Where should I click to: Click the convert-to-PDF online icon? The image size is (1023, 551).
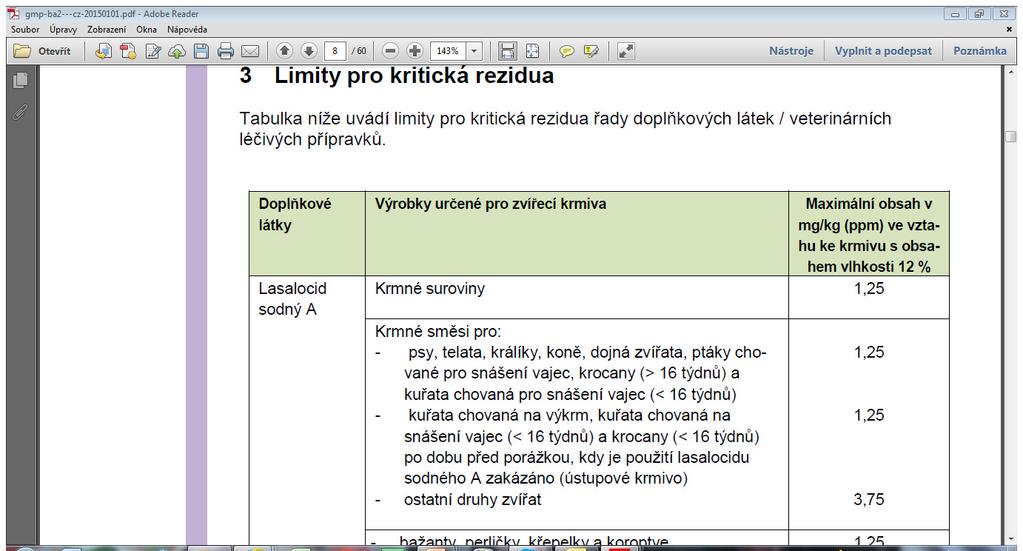point(103,51)
